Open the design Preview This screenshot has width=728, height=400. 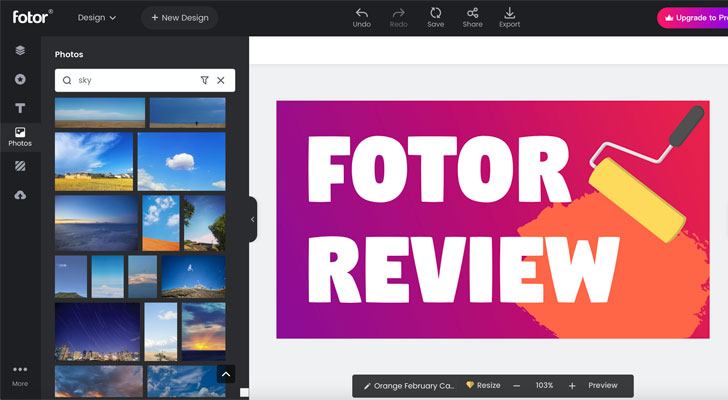click(x=603, y=386)
